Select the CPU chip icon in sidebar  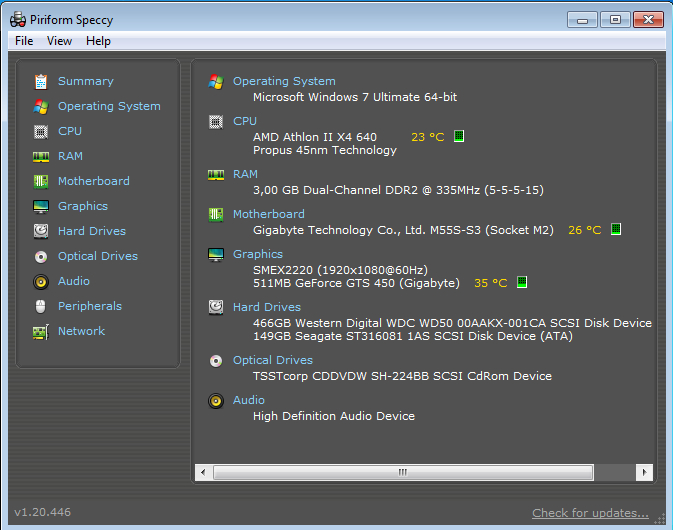[x=41, y=131]
